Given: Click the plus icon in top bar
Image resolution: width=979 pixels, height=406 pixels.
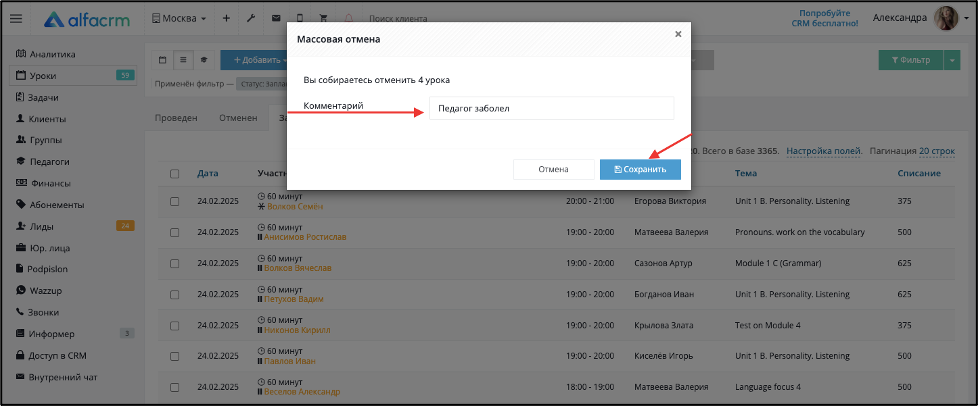Looking at the screenshot, I should (226, 19).
